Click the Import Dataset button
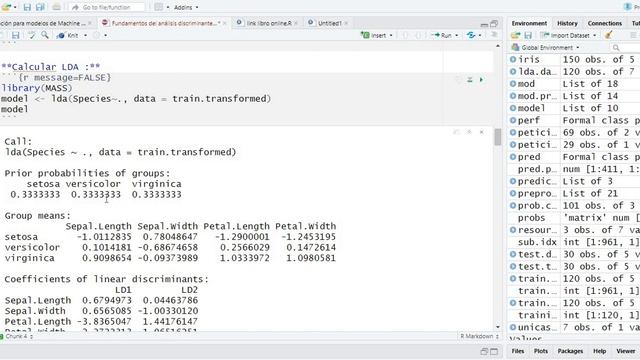This screenshot has height=360, width=640. [567, 36]
